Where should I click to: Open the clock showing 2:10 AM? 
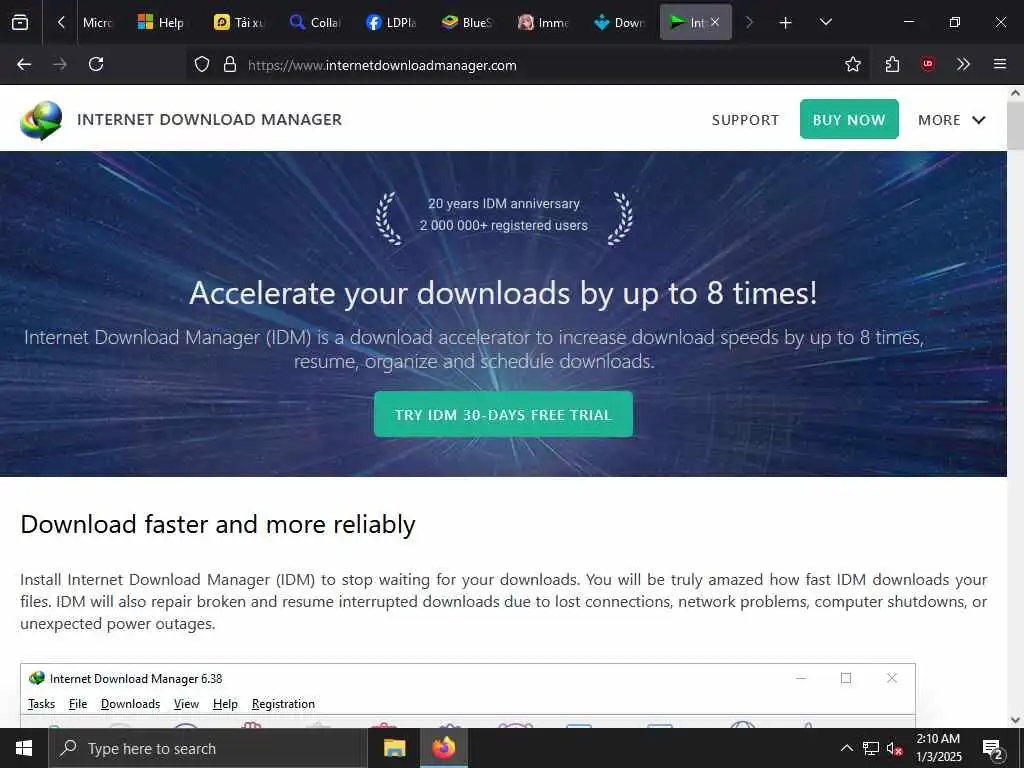pos(938,748)
